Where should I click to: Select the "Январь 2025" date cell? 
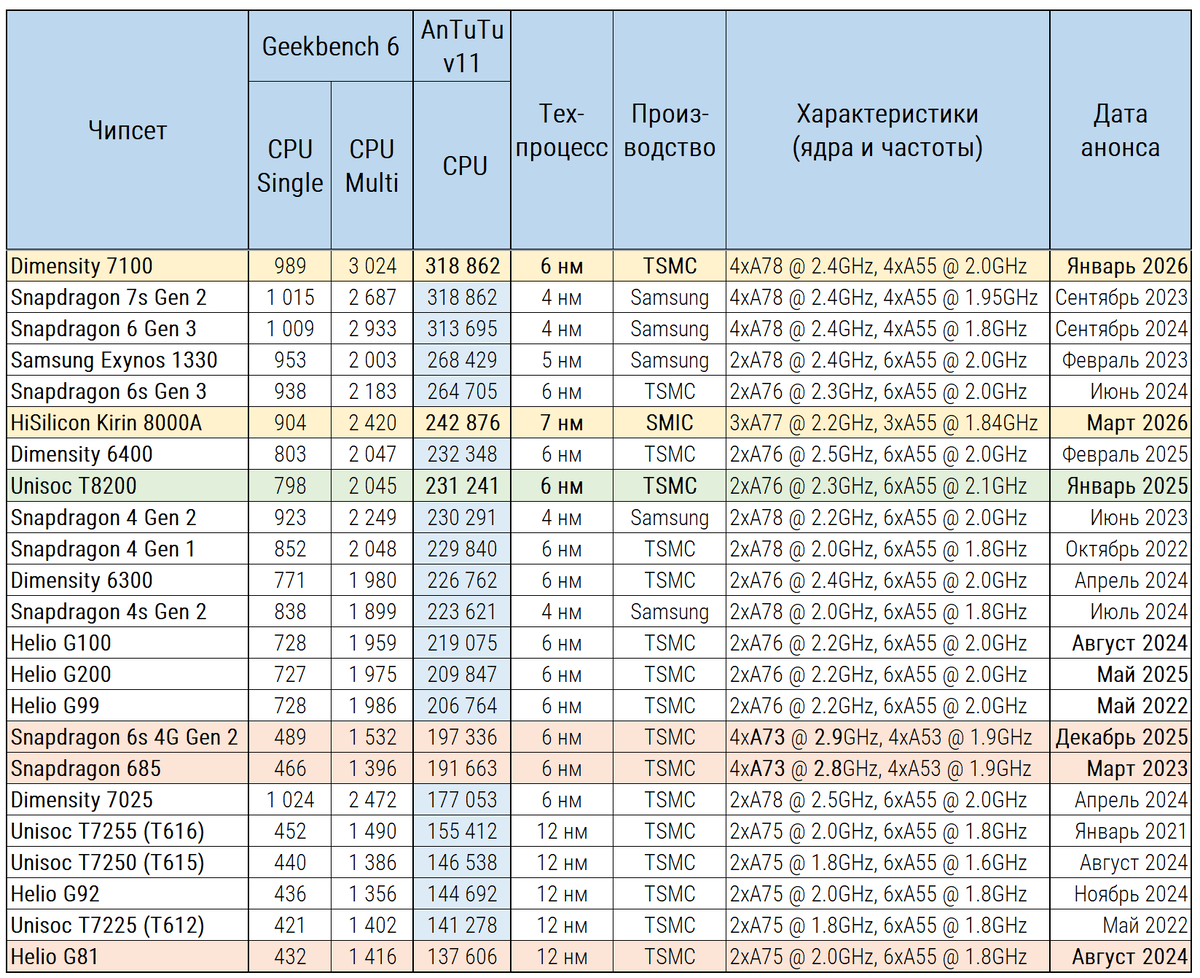[1120, 486]
